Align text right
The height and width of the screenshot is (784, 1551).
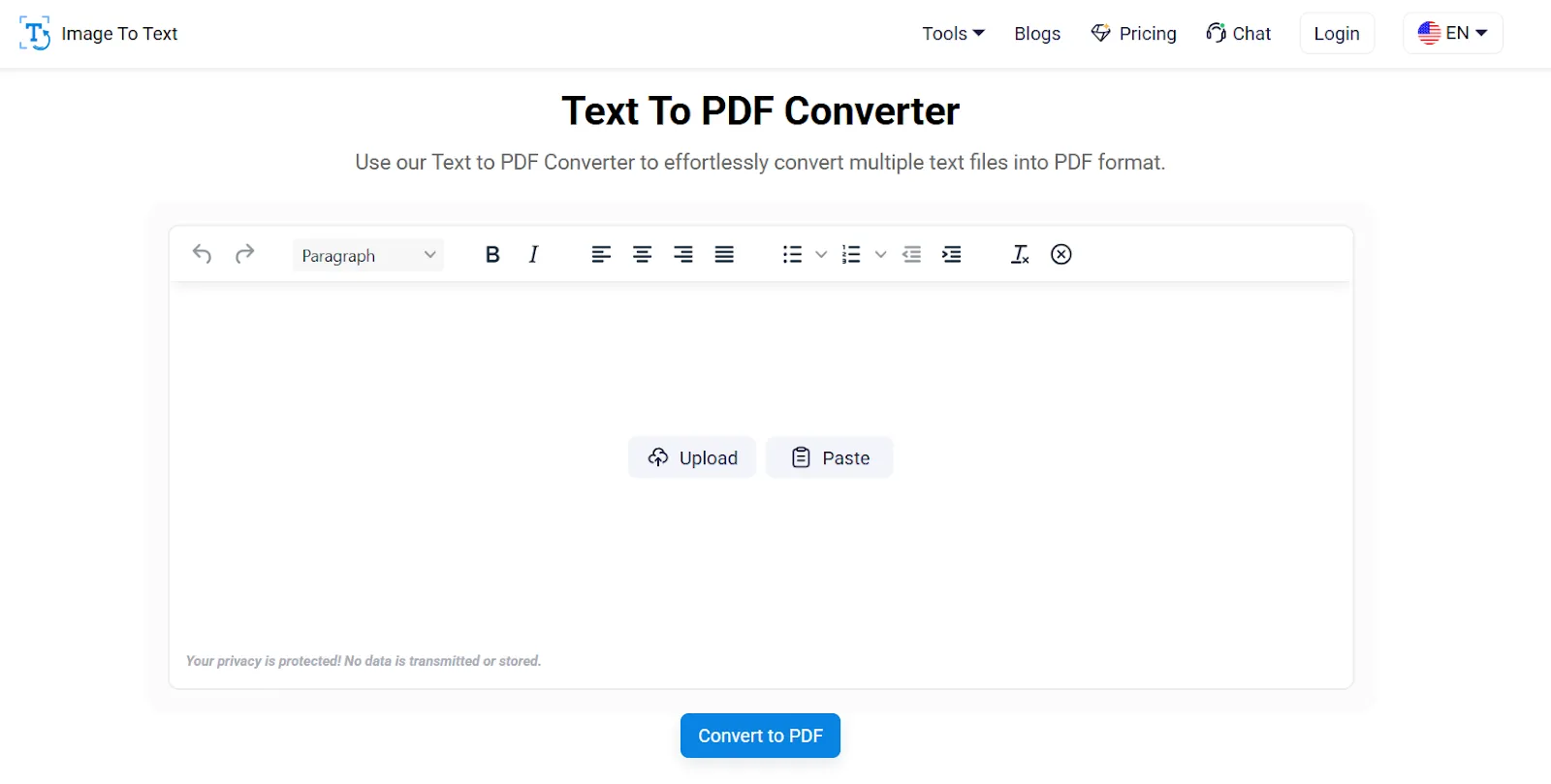(683, 254)
